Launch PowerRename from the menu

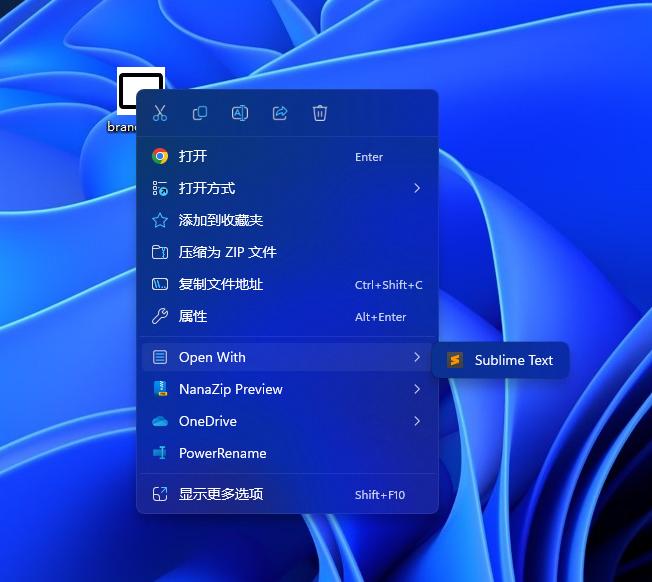pyautogui.click(x=287, y=453)
